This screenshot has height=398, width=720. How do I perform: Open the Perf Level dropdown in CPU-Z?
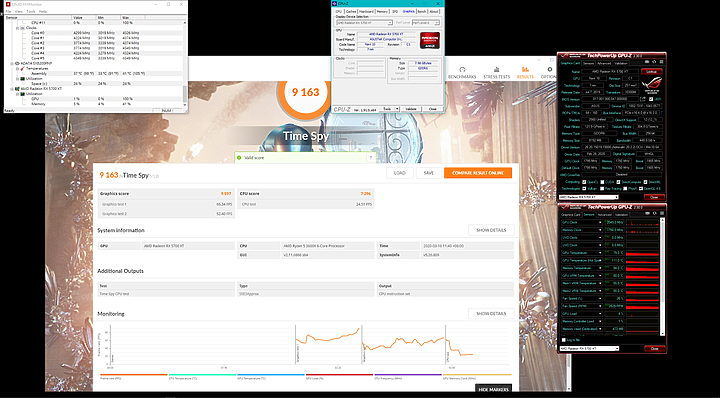point(426,22)
